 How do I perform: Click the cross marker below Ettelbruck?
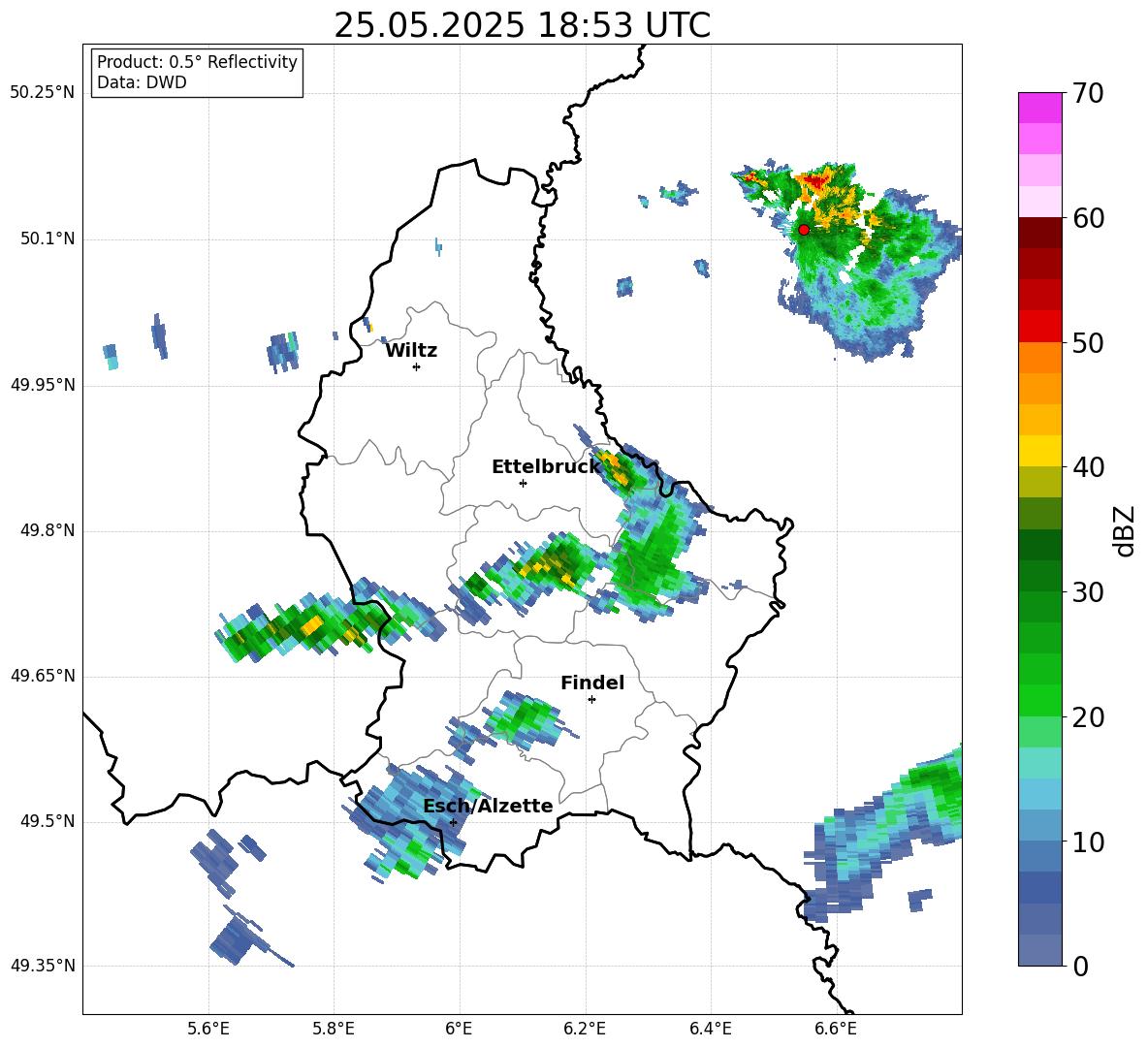[523, 483]
